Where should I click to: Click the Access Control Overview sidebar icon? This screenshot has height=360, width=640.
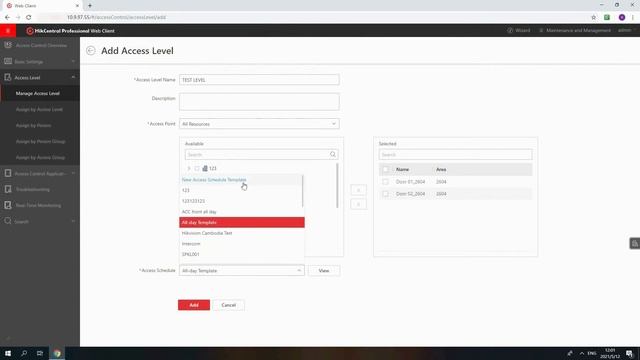[x=8, y=45]
